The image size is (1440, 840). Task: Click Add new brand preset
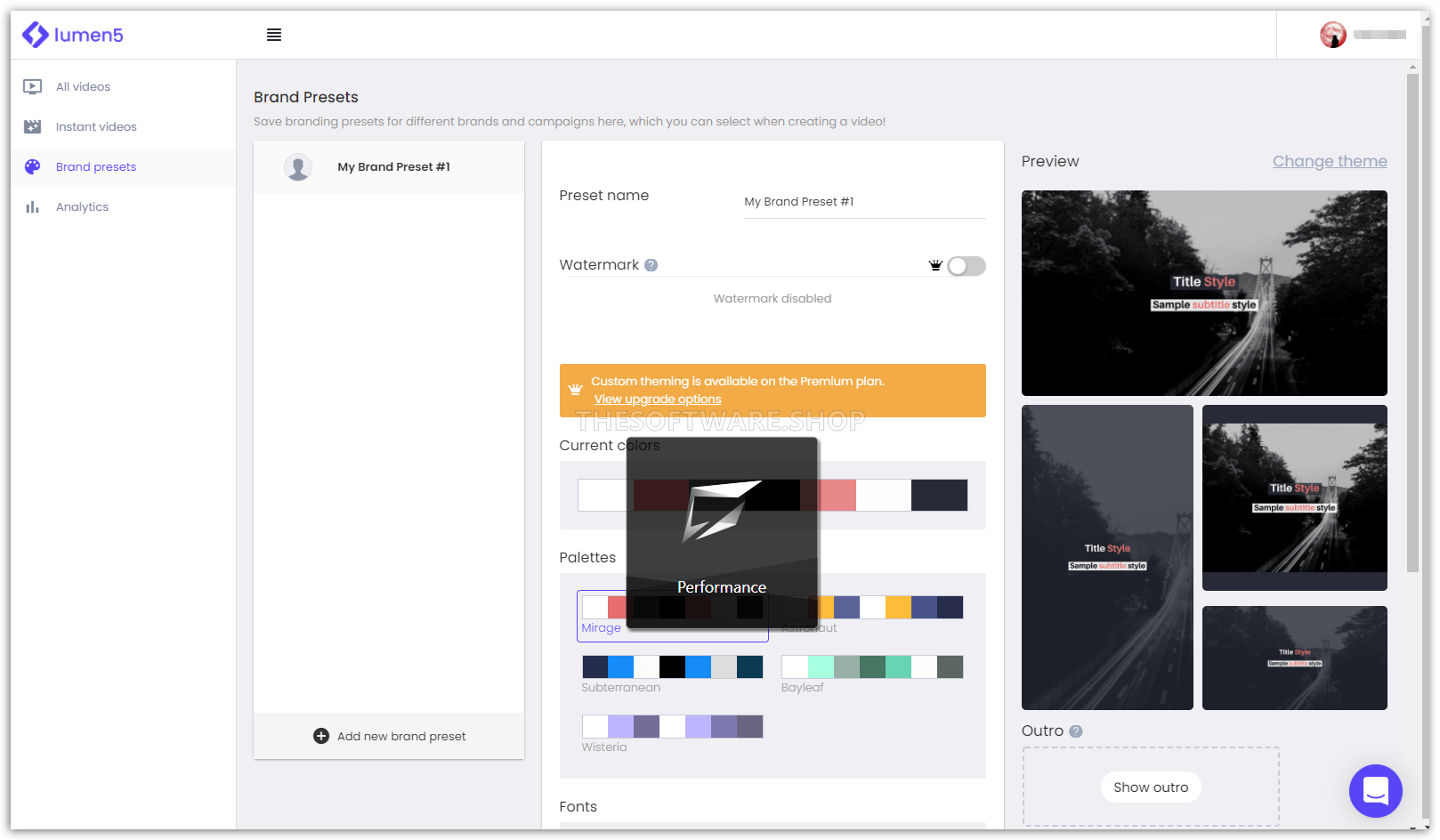389,736
